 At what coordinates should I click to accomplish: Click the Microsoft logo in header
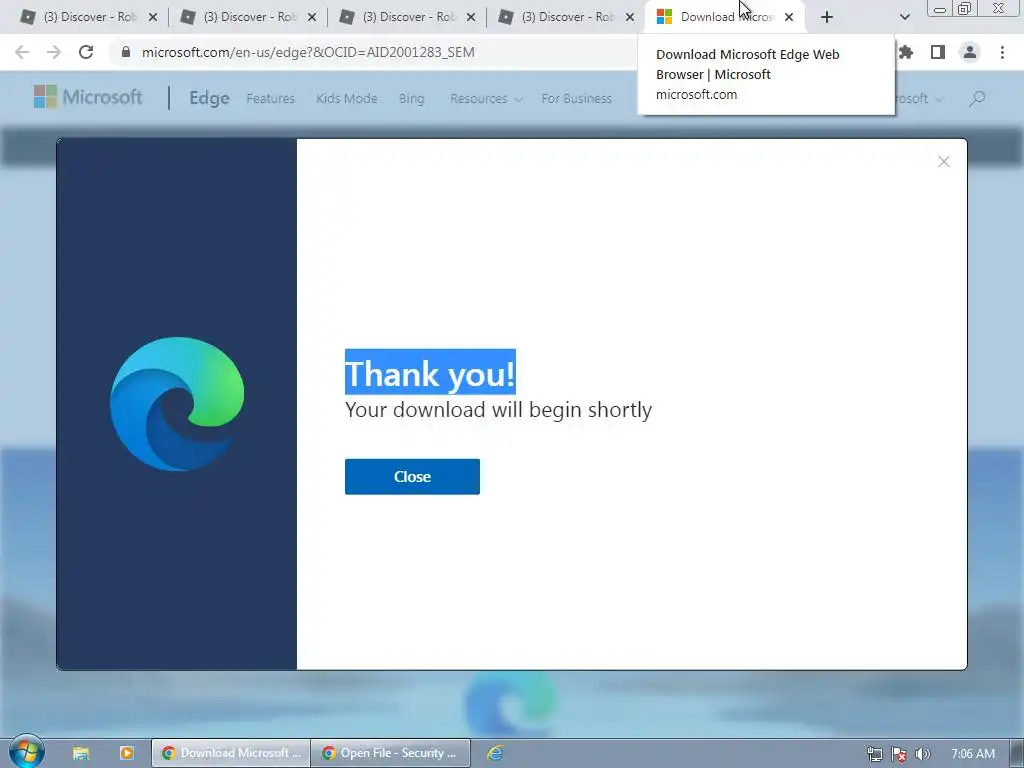88,97
